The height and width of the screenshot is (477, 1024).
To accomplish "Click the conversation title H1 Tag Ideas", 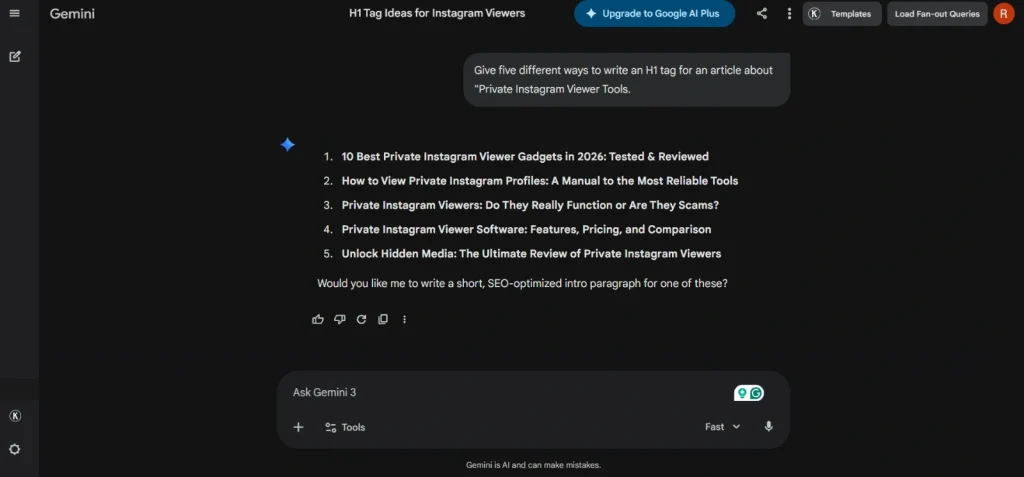I will click(x=437, y=13).
